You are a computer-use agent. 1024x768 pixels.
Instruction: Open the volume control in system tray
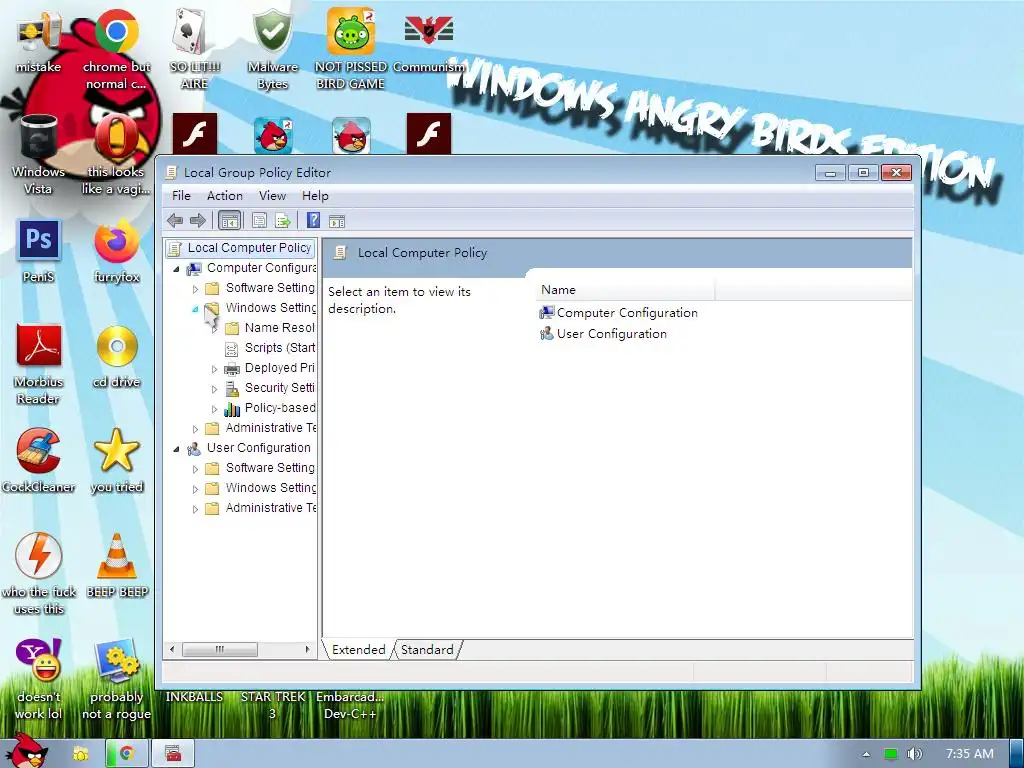(914, 754)
